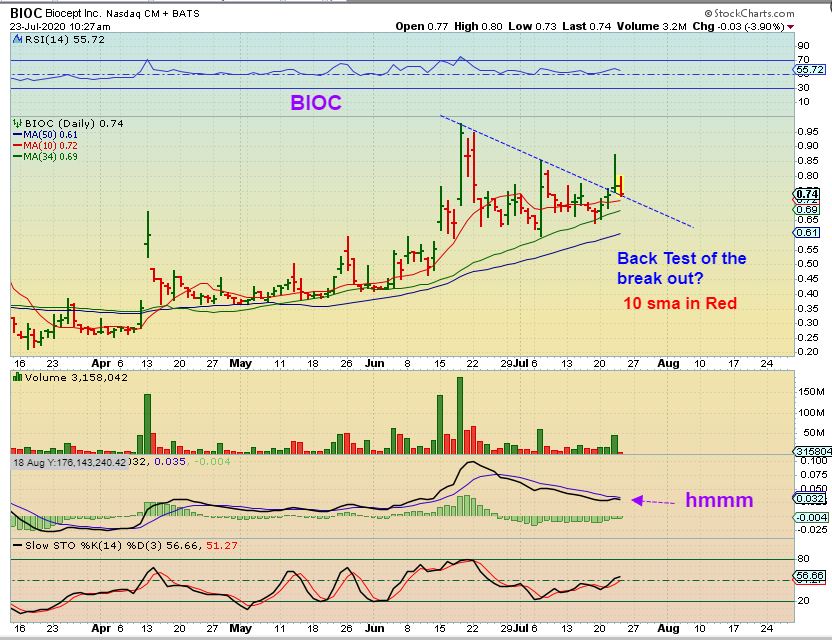Click the Aug label on the bottom date axis

tap(668, 628)
